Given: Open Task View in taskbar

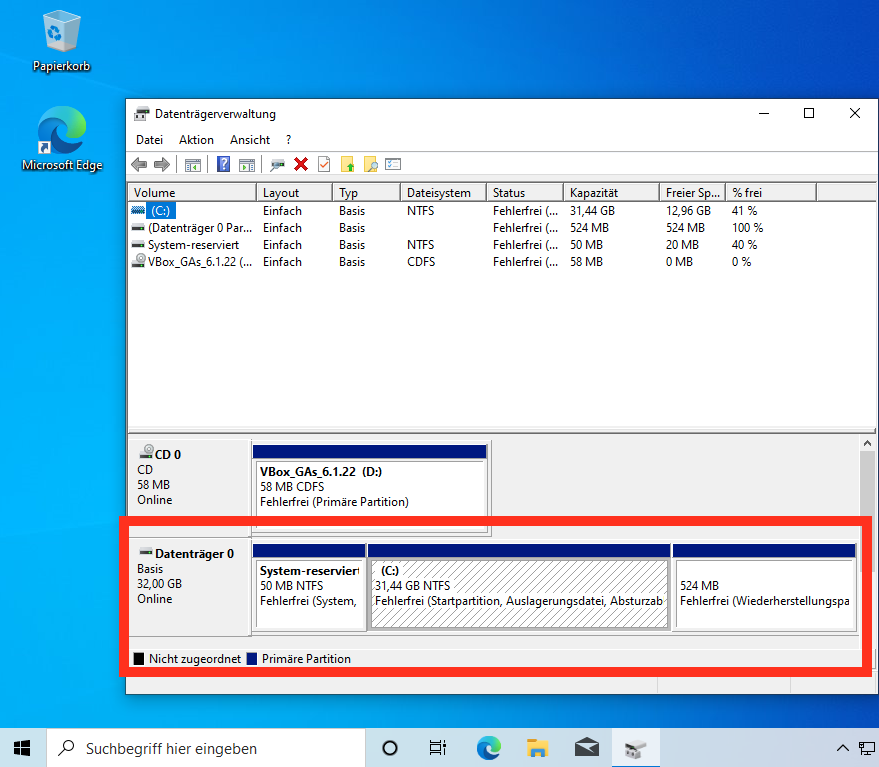Looking at the screenshot, I should 438,748.
